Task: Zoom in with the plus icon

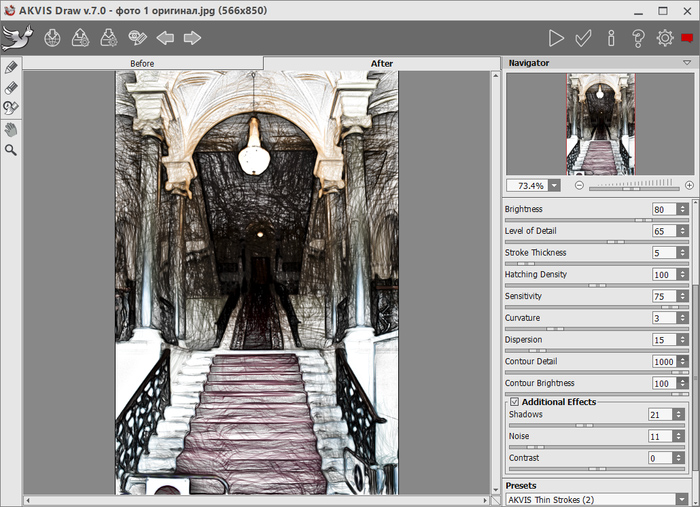Action: point(689,185)
